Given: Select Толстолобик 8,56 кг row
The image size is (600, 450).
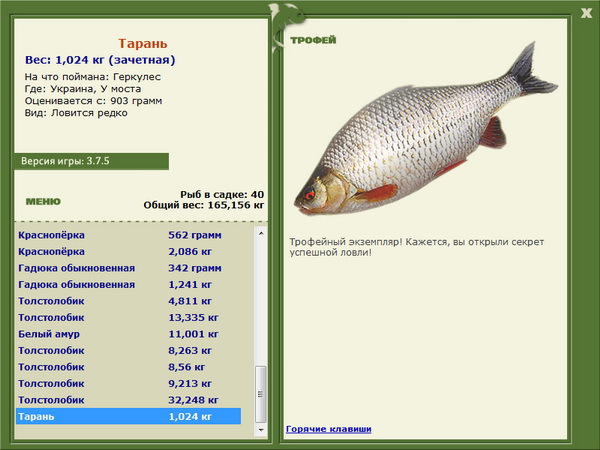Looking at the screenshot, I should [x=129, y=367].
